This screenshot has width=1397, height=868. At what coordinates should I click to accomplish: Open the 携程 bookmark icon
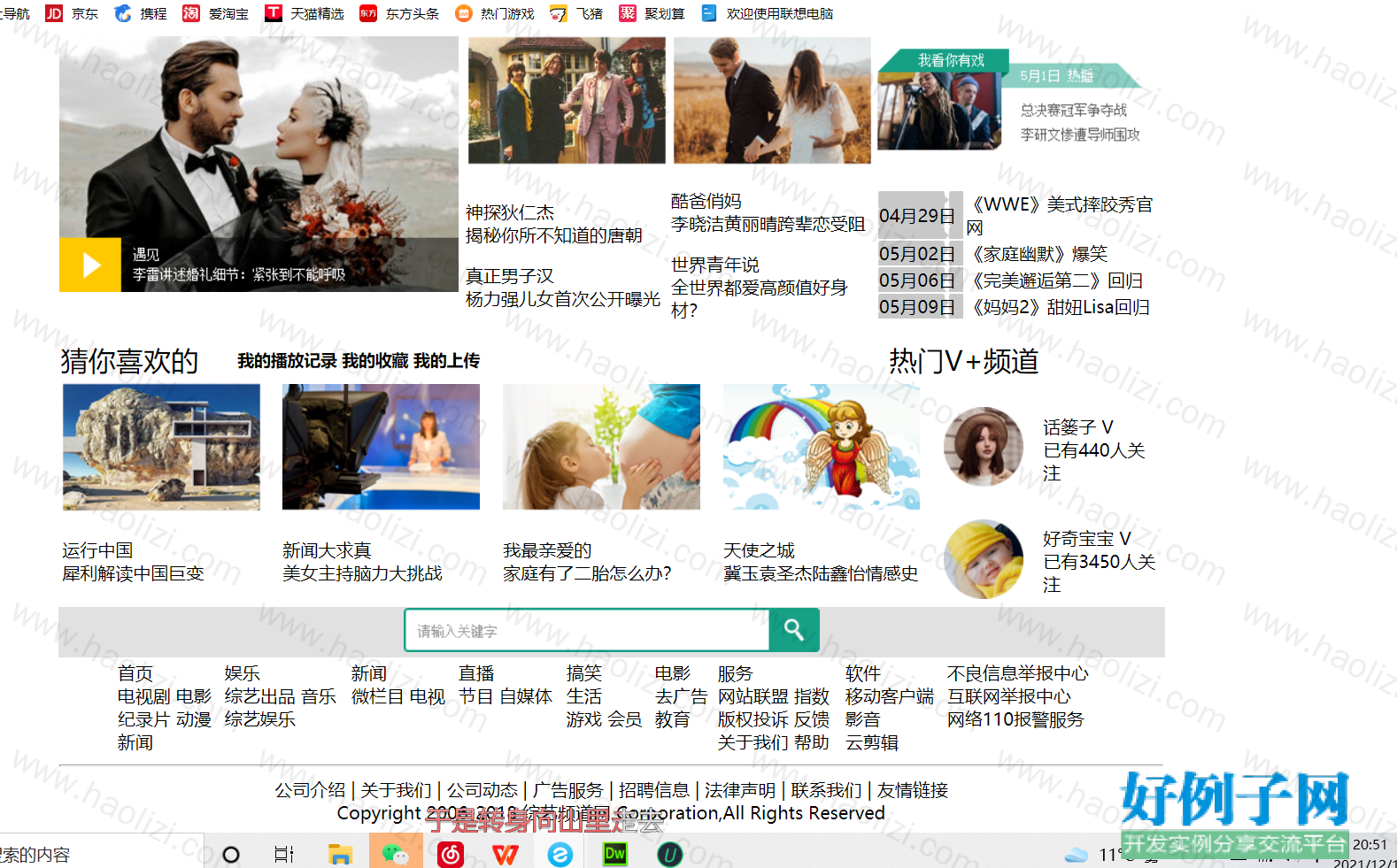[x=123, y=13]
